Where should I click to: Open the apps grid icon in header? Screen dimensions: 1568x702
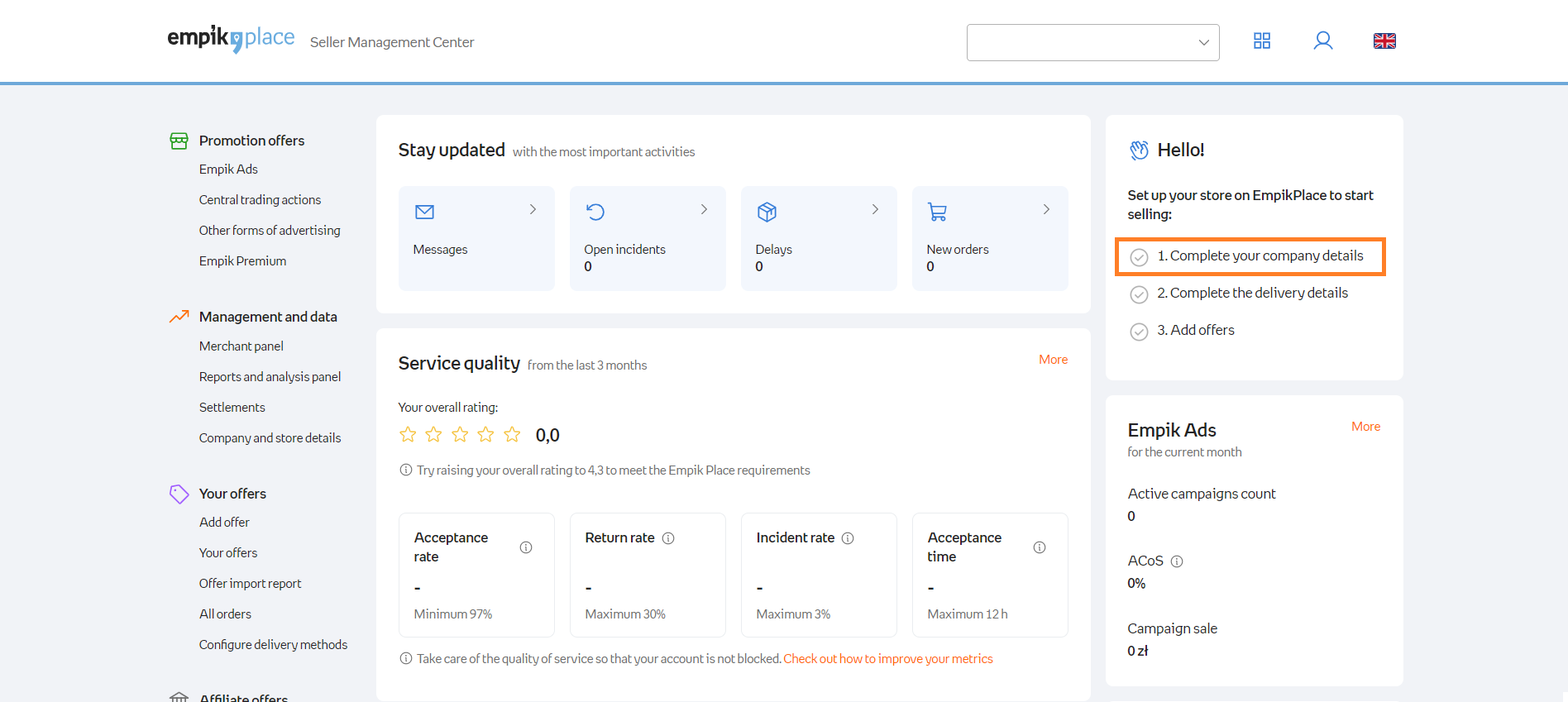tap(1261, 41)
